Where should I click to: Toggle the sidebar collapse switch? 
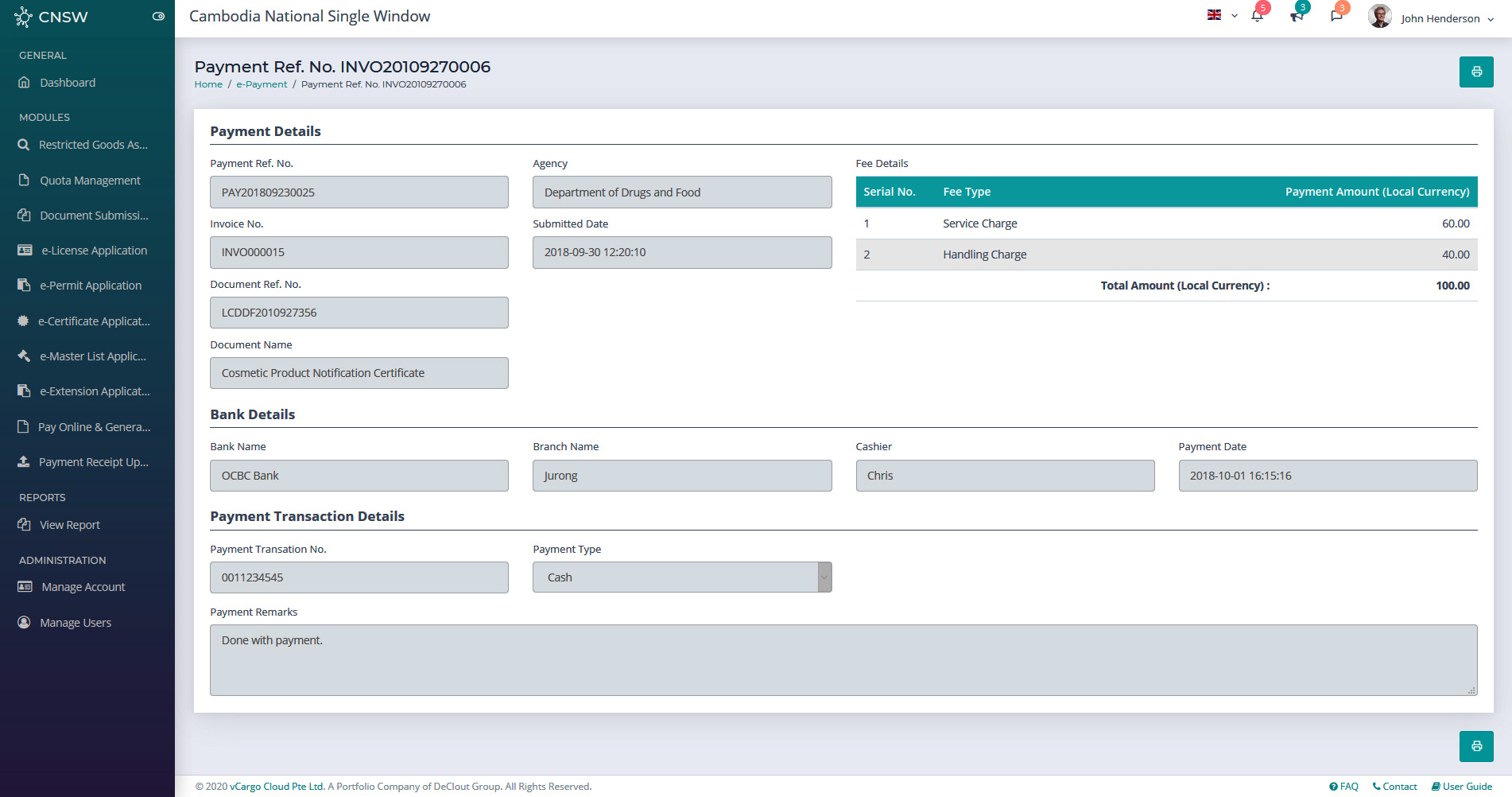pos(158,17)
